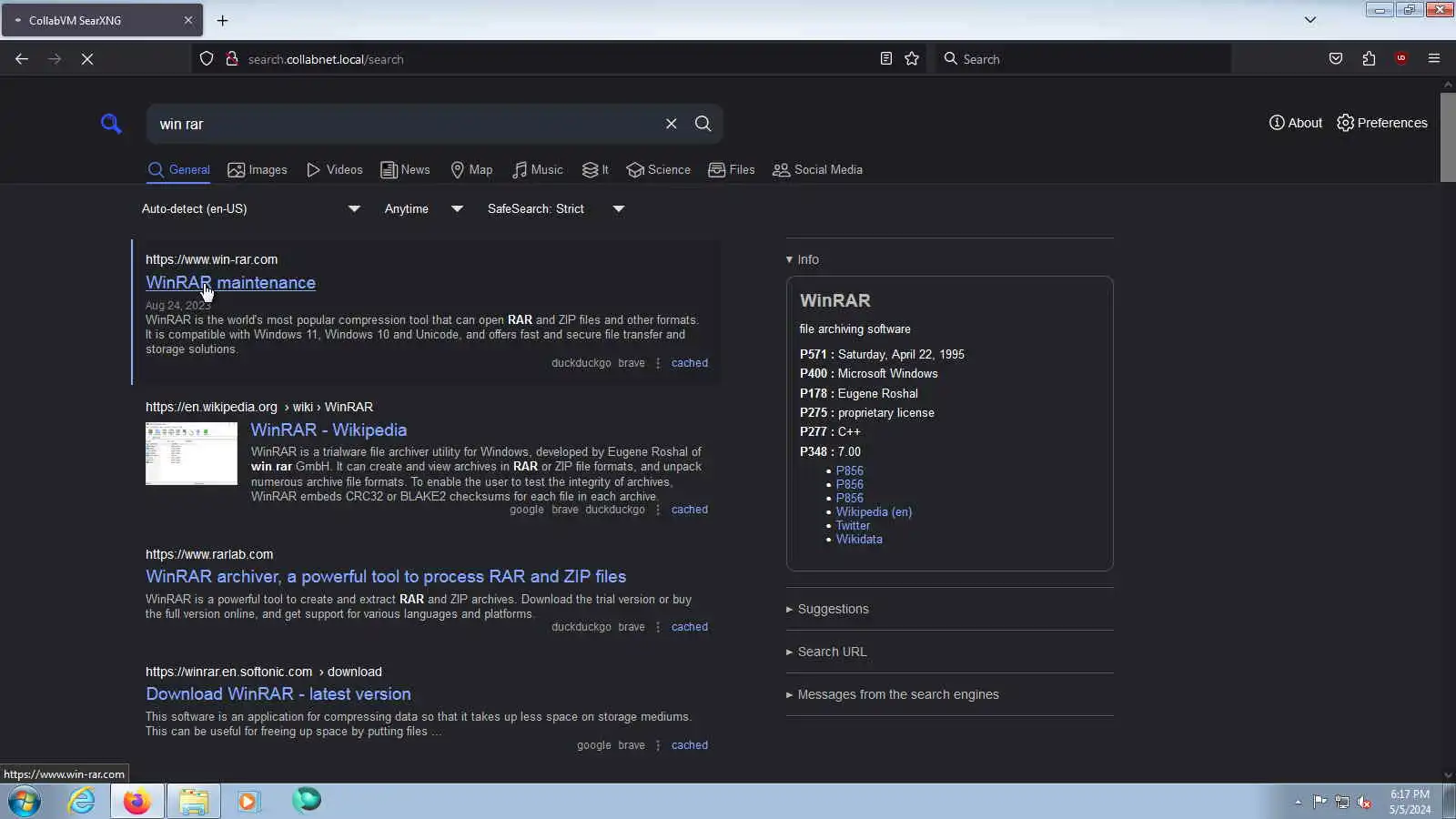Image resolution: width=1456 pixels, height=819 pixels.
Task: Open the muted volume tray icon
Action: coord(1364,802)
